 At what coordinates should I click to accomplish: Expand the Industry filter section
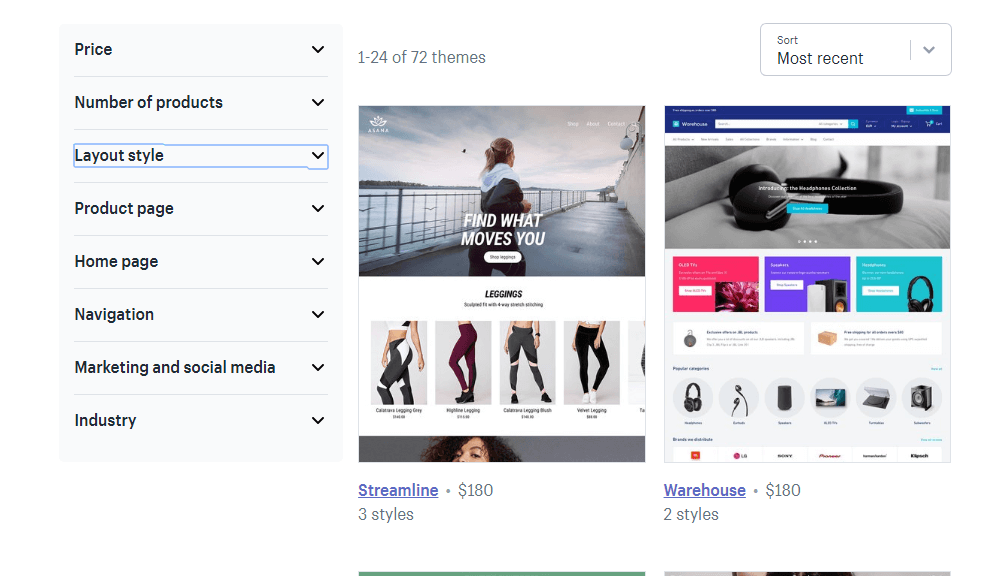(200, 420)
